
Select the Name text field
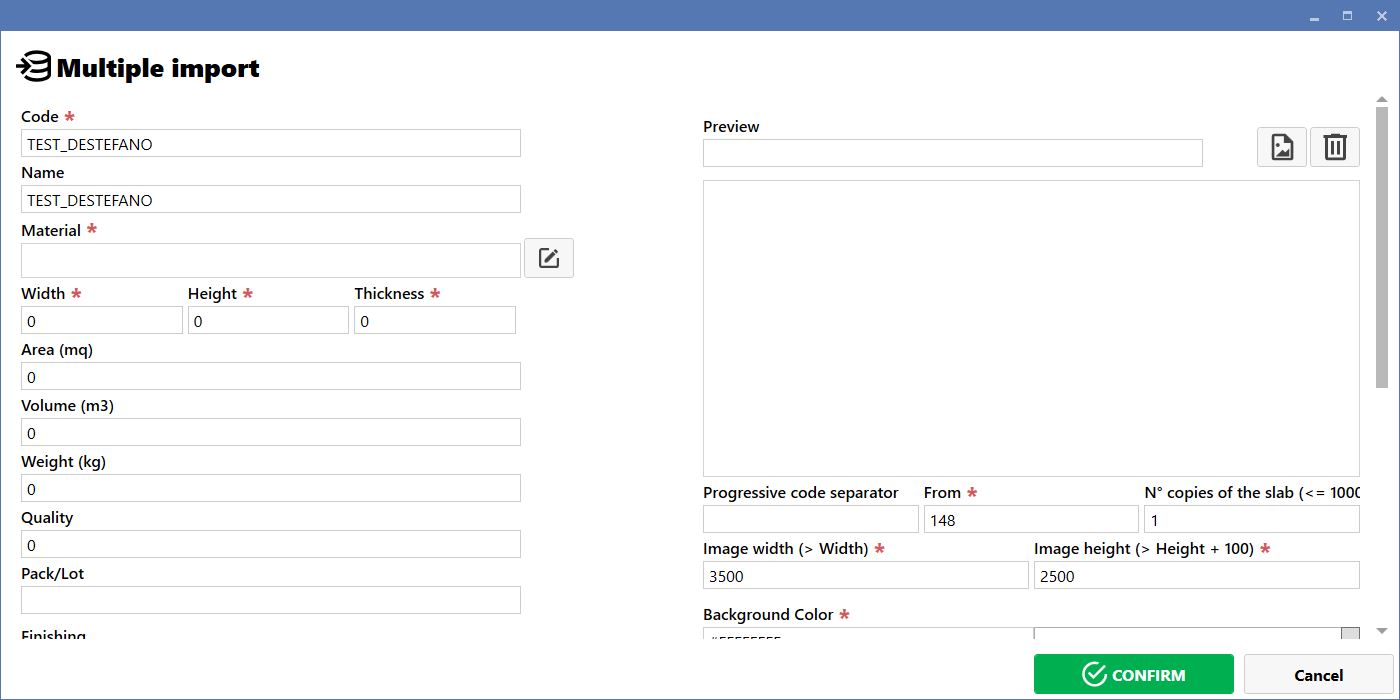271,199
